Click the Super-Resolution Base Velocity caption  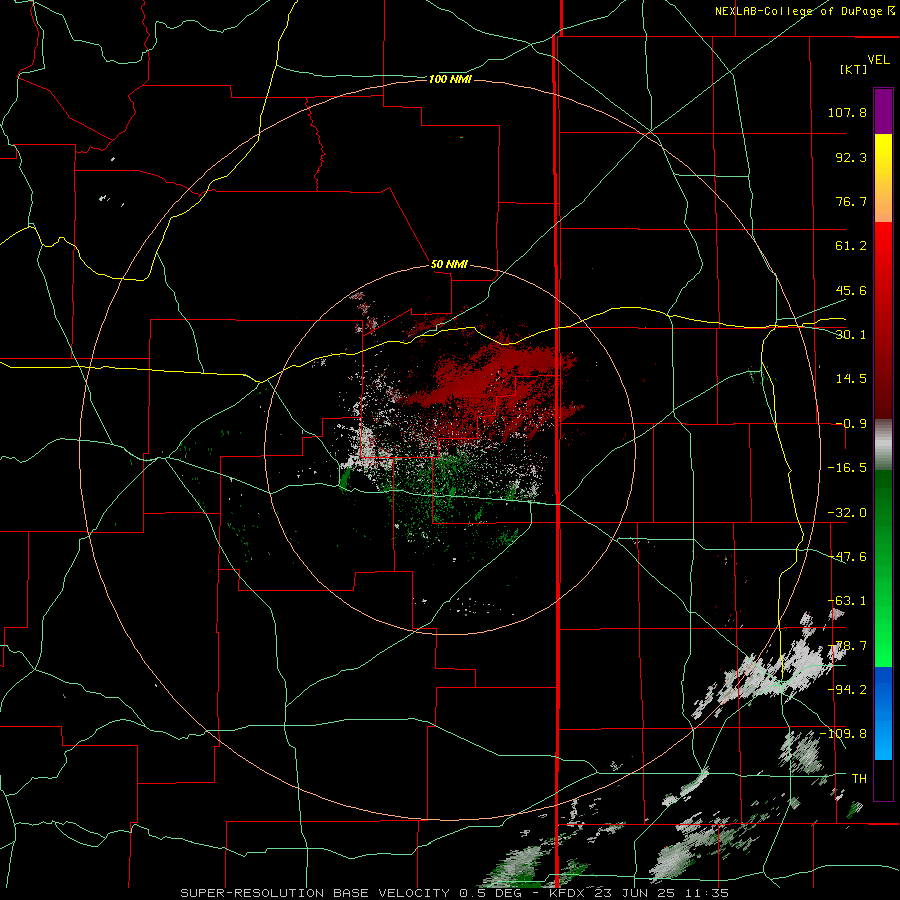click(x=454, y=893)
